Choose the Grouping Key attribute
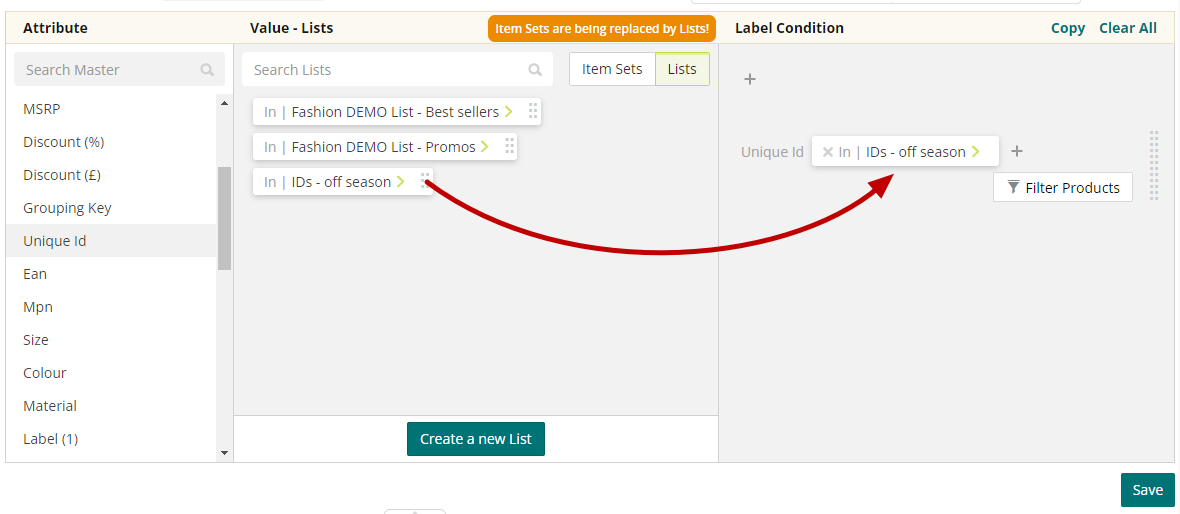1180x514 pixels. (x=67, y=208)
